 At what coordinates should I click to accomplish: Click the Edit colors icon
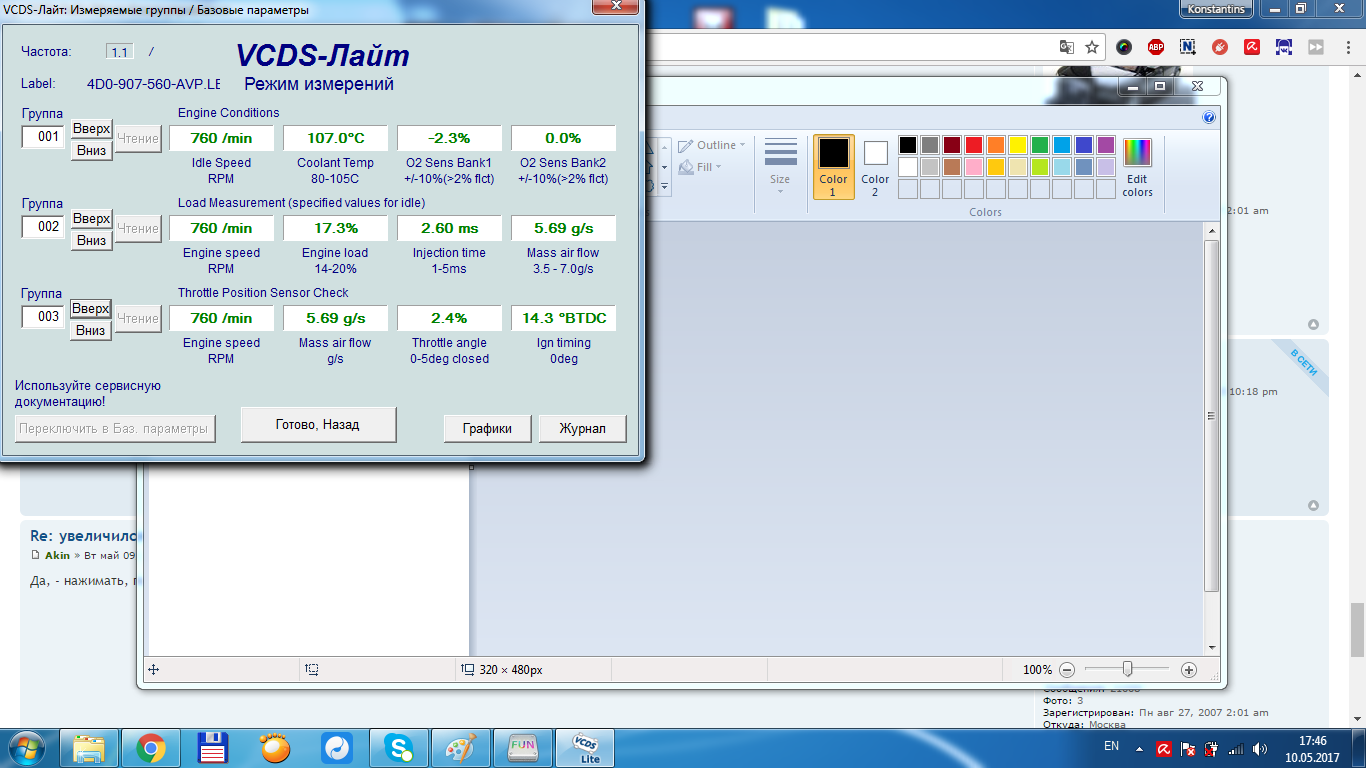[x=1137, y=167]
